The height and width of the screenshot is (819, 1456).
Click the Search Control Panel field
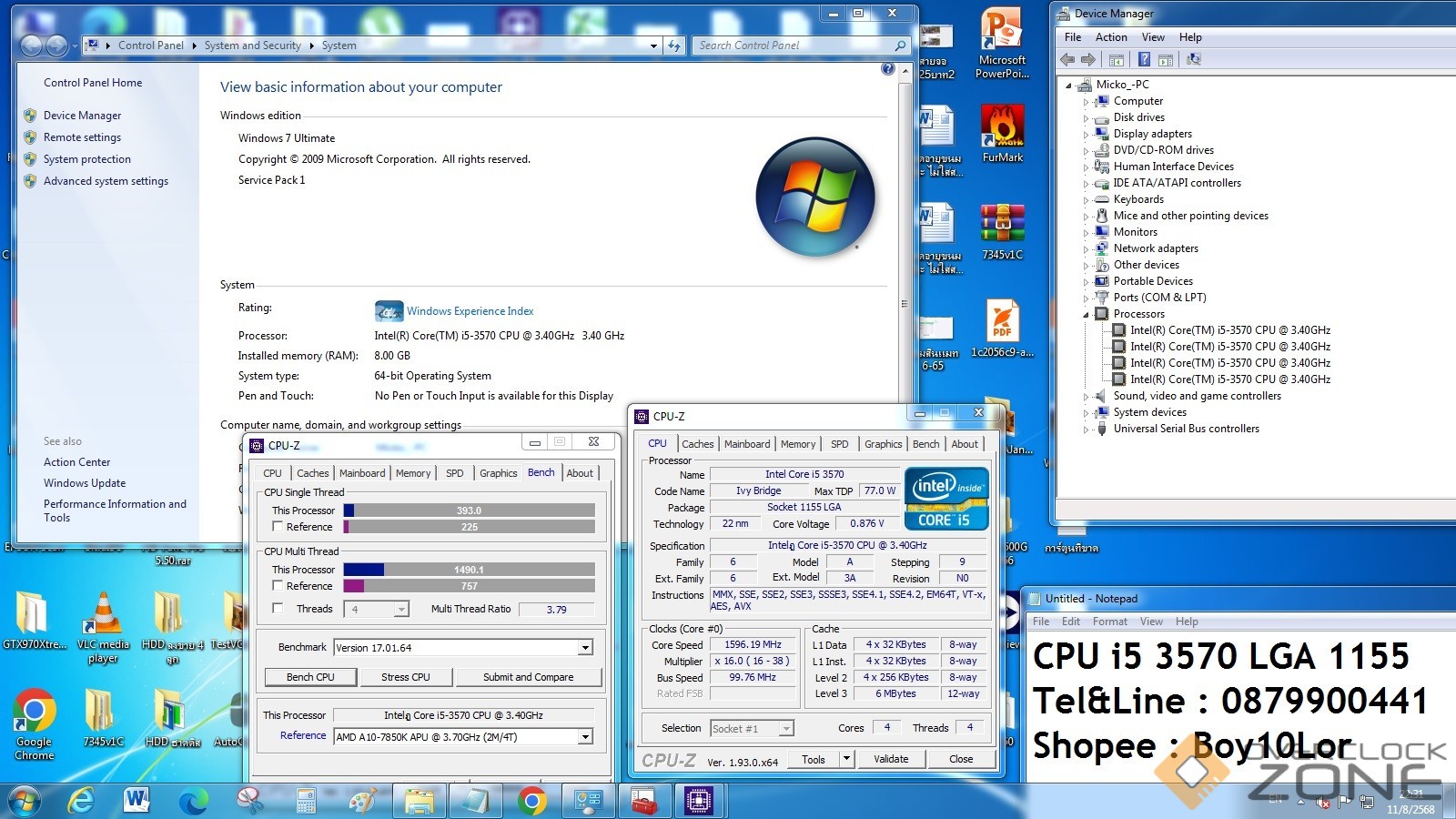point(792,45)
